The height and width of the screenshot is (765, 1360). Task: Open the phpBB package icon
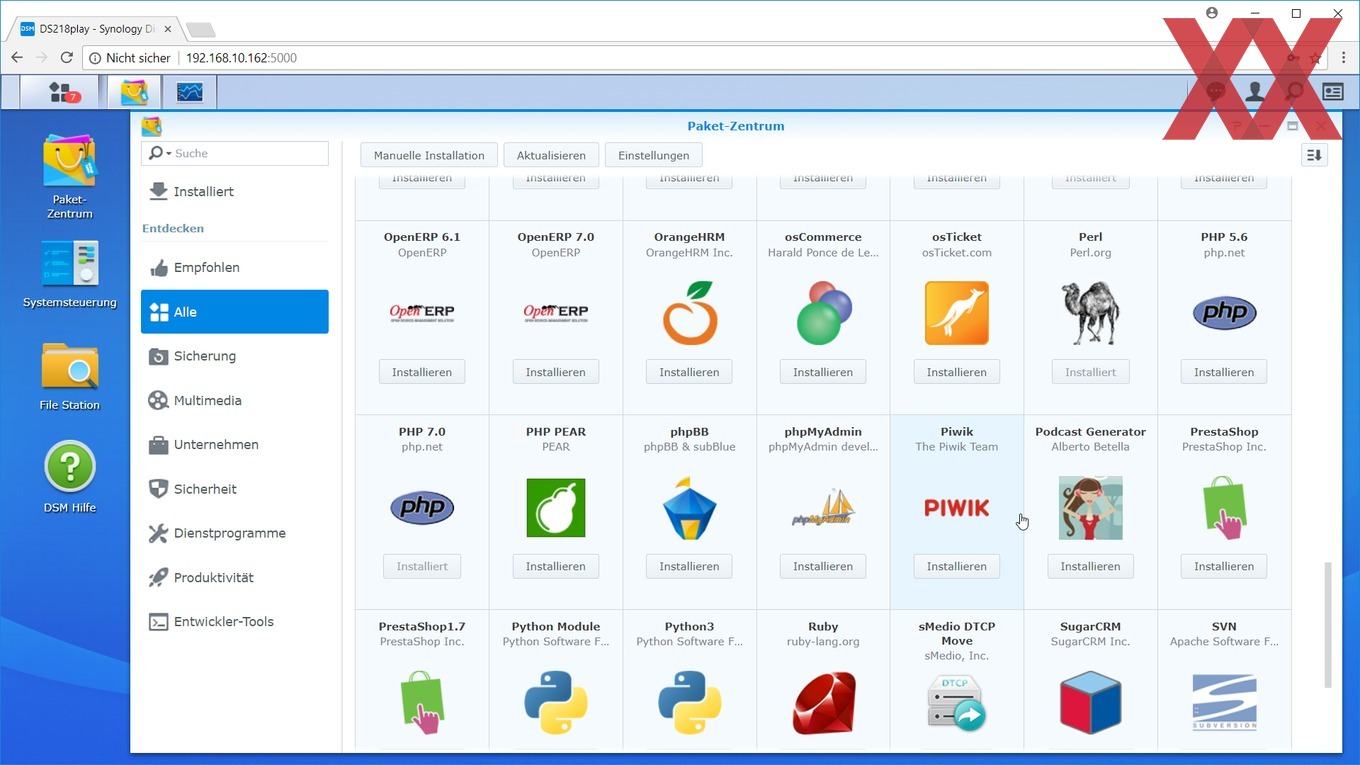click(689, 508)
